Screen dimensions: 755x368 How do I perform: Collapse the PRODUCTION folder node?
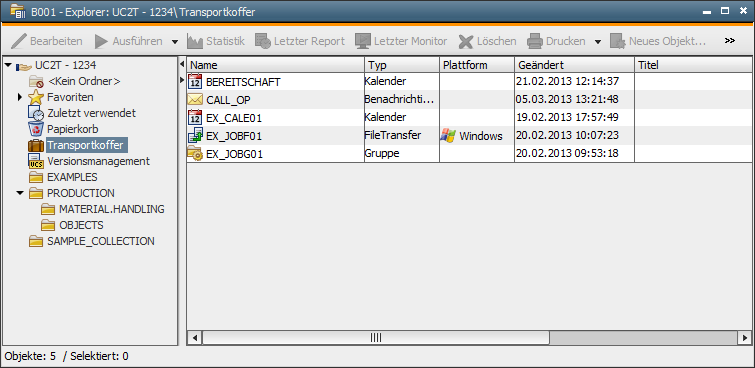(20, 193)
